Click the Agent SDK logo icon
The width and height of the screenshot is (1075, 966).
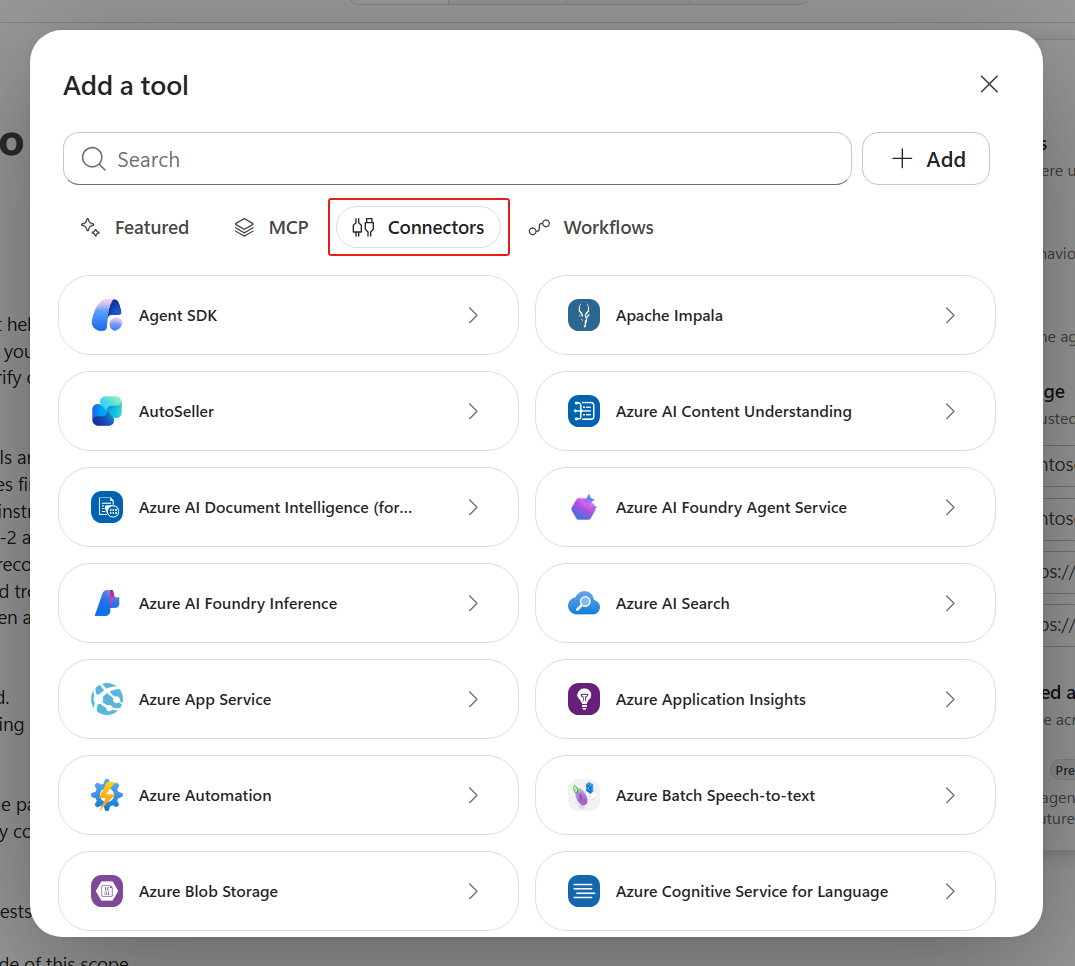(x=107, y=315)
